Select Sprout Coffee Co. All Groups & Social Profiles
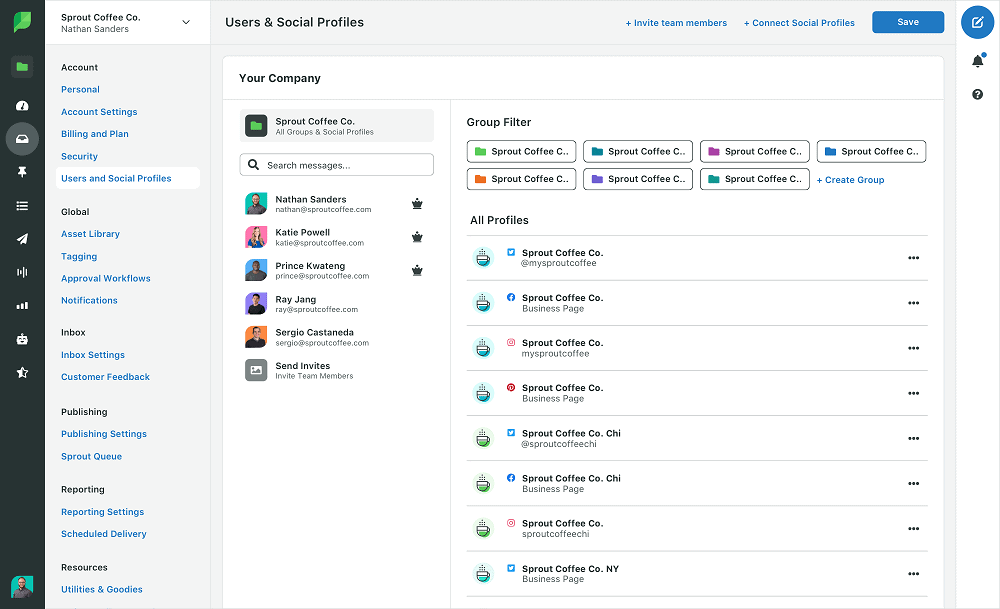1000x609 pixels. click(337, 126)
